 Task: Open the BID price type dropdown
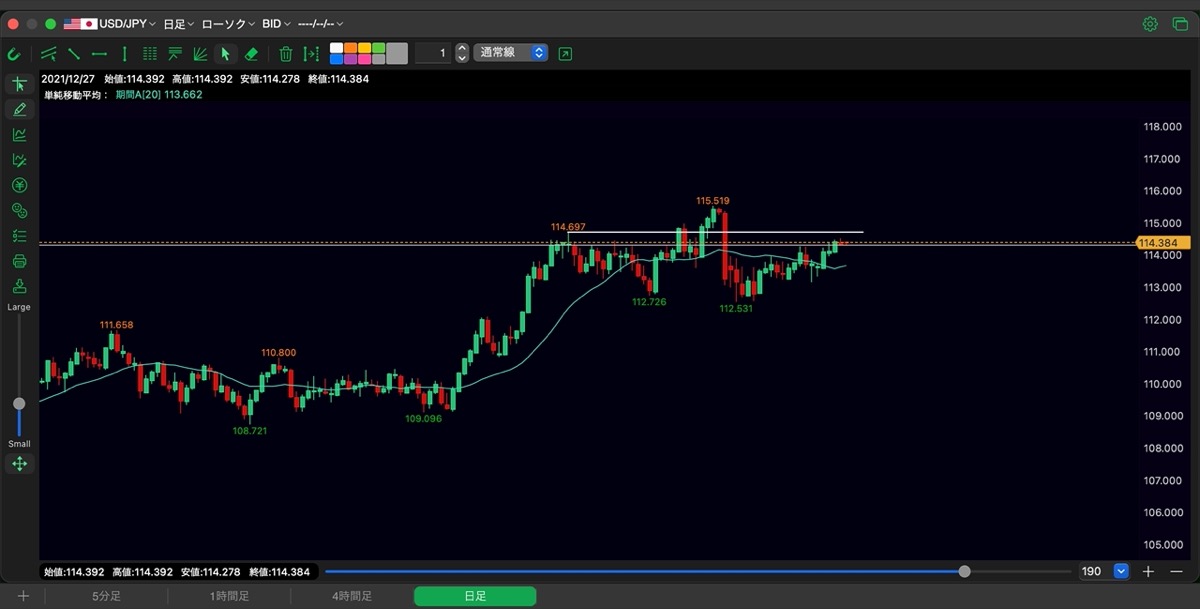coord(277,24)
